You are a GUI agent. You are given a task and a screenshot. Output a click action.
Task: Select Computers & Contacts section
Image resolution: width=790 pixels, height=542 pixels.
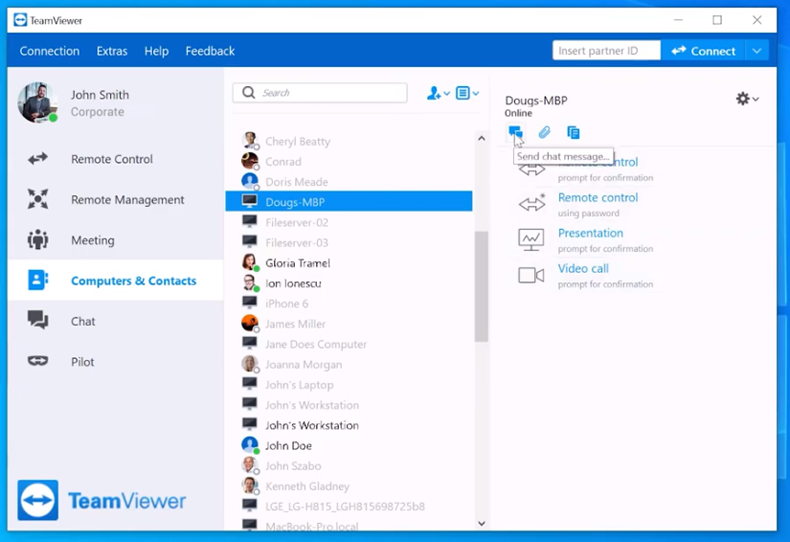point(116,281)
